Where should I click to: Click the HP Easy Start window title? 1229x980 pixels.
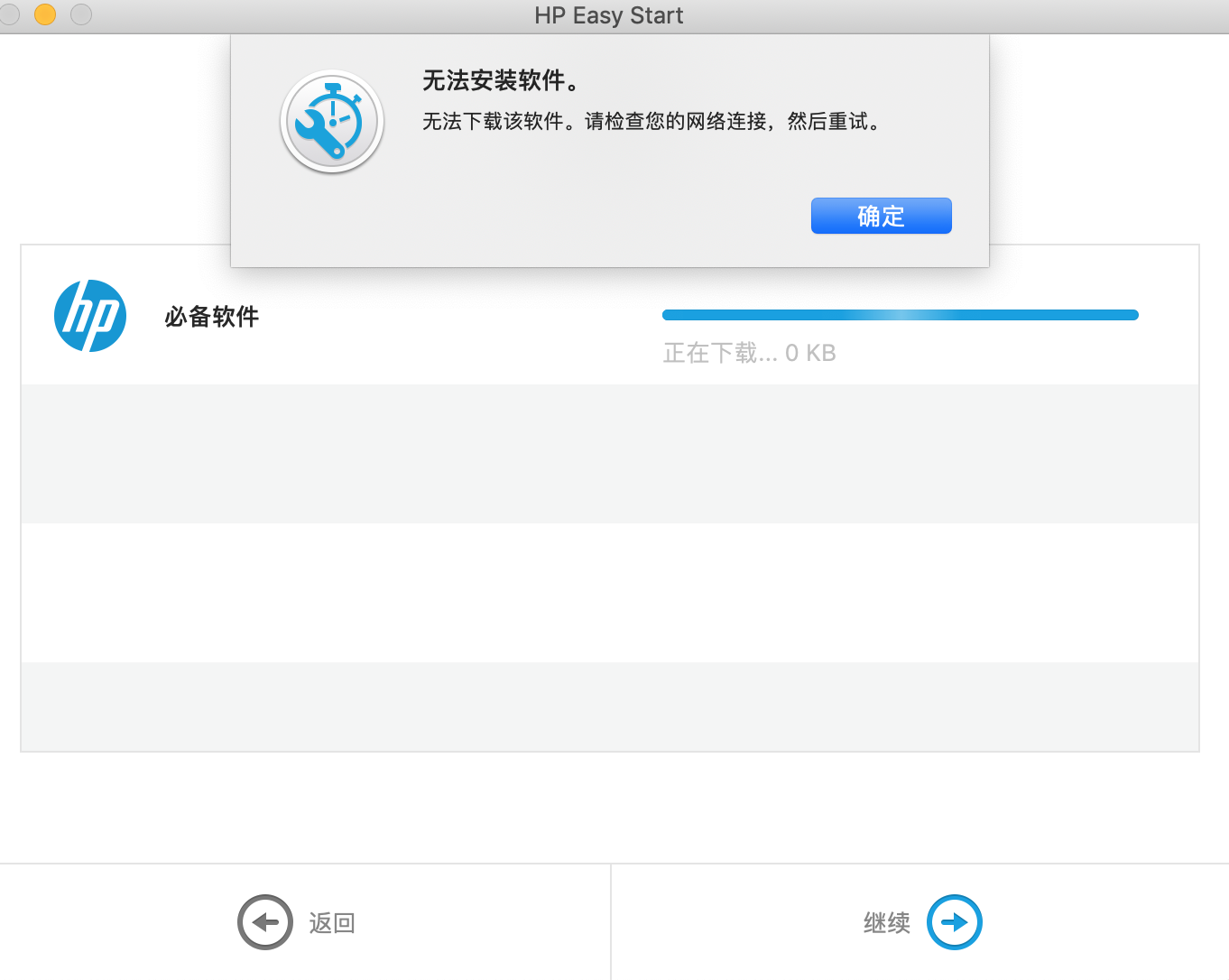point(609,15)
